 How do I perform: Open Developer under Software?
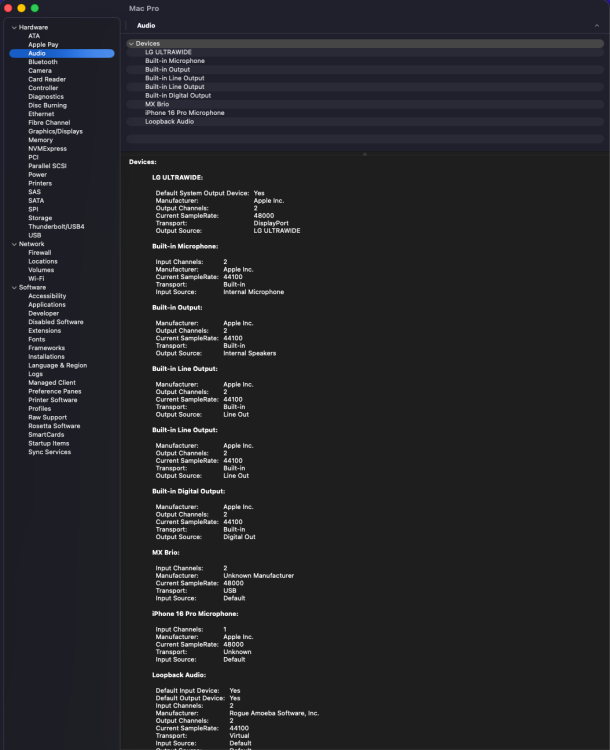tap(44, 313)
